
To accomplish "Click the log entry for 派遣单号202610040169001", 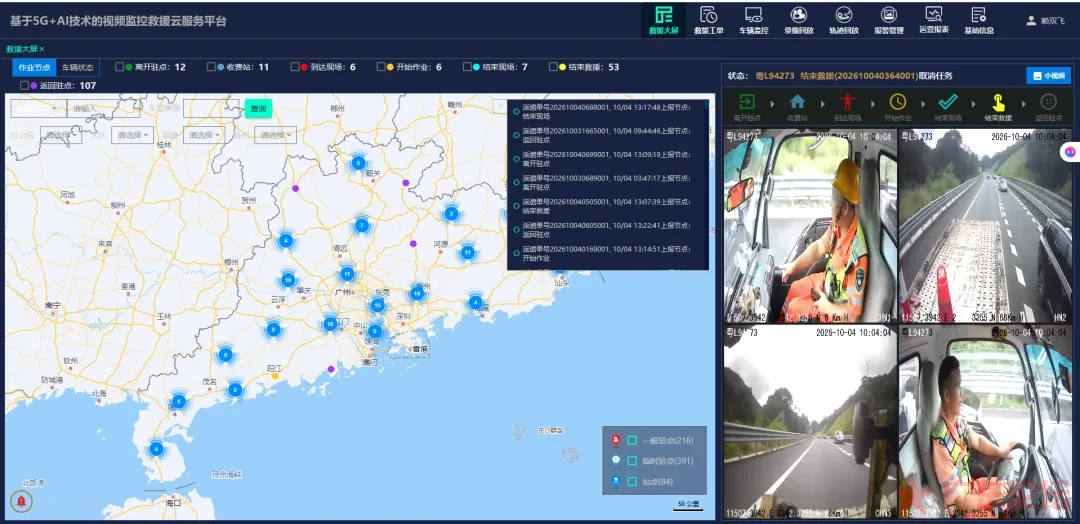I will point(607,253).
